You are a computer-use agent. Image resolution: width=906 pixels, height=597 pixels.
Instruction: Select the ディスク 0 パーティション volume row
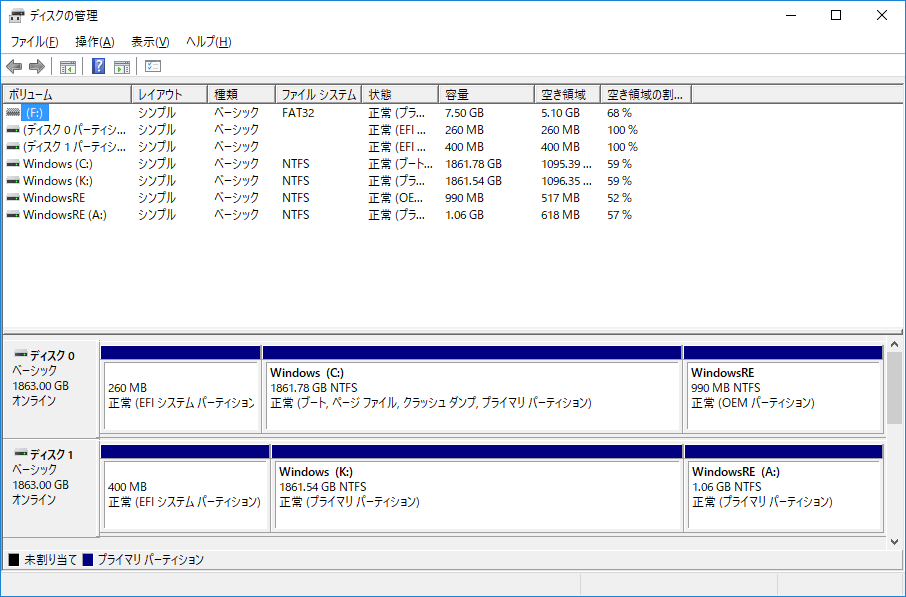tap(74, 130)
